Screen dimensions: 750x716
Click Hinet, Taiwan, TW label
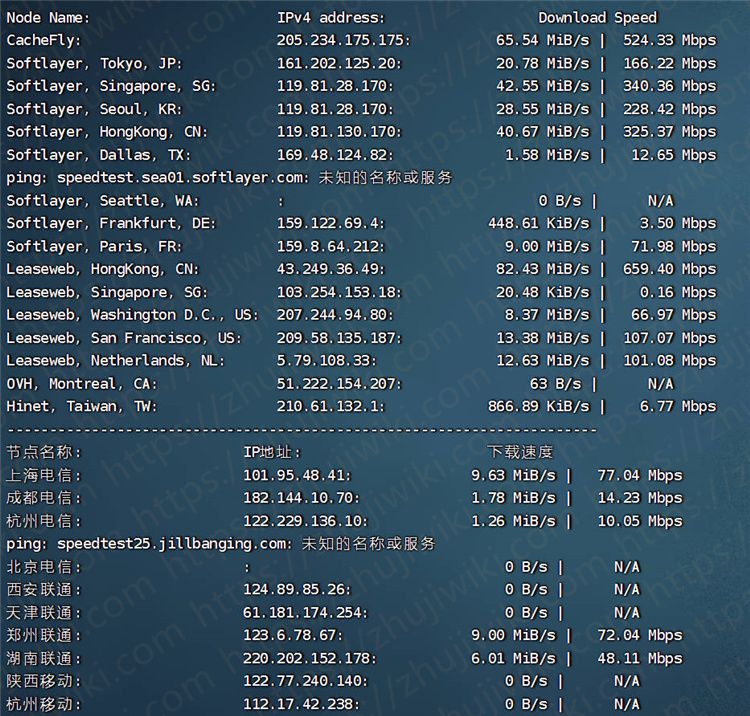[x=82, y=407]
